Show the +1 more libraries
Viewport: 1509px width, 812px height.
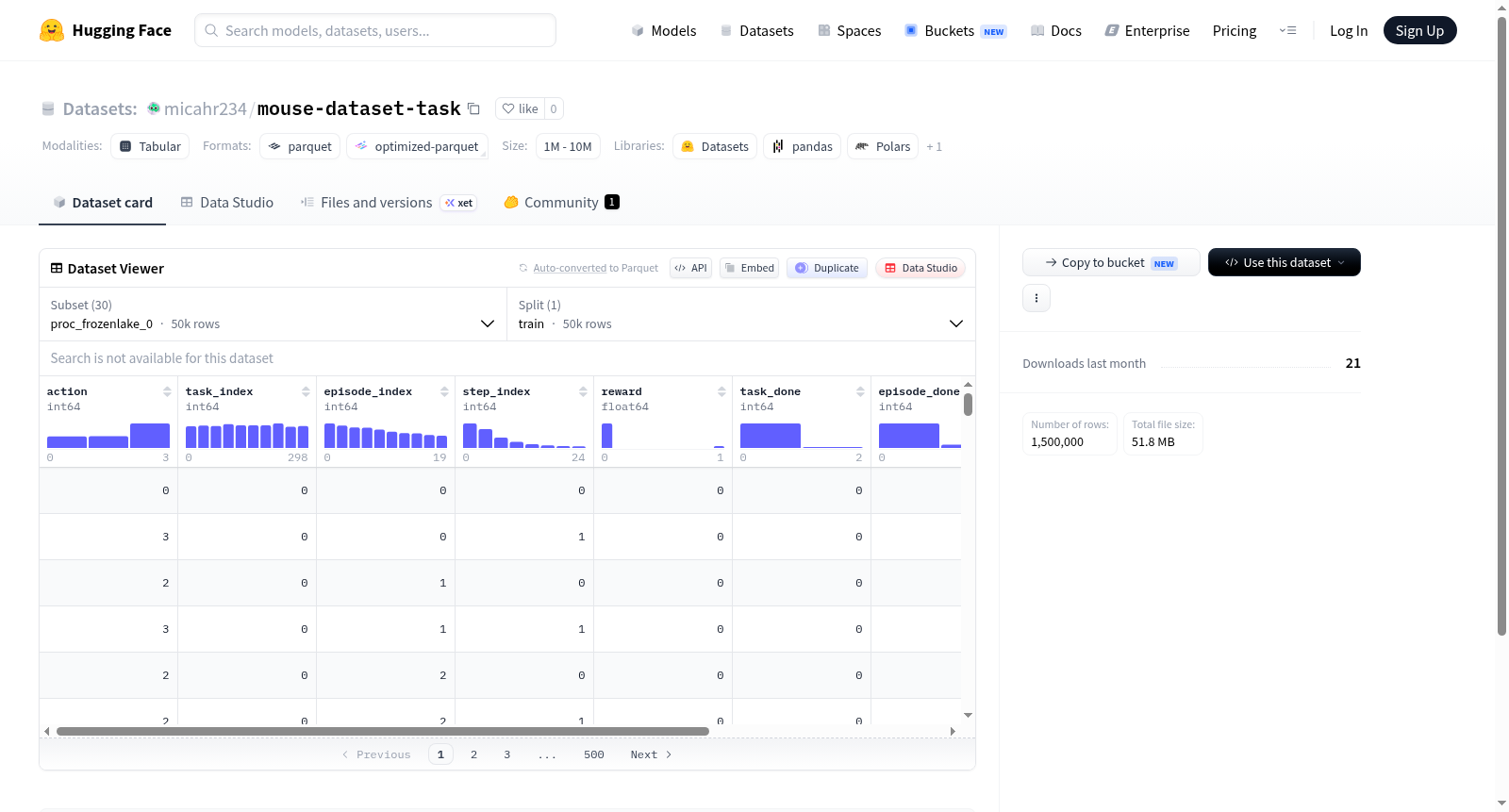click(934, 146)
